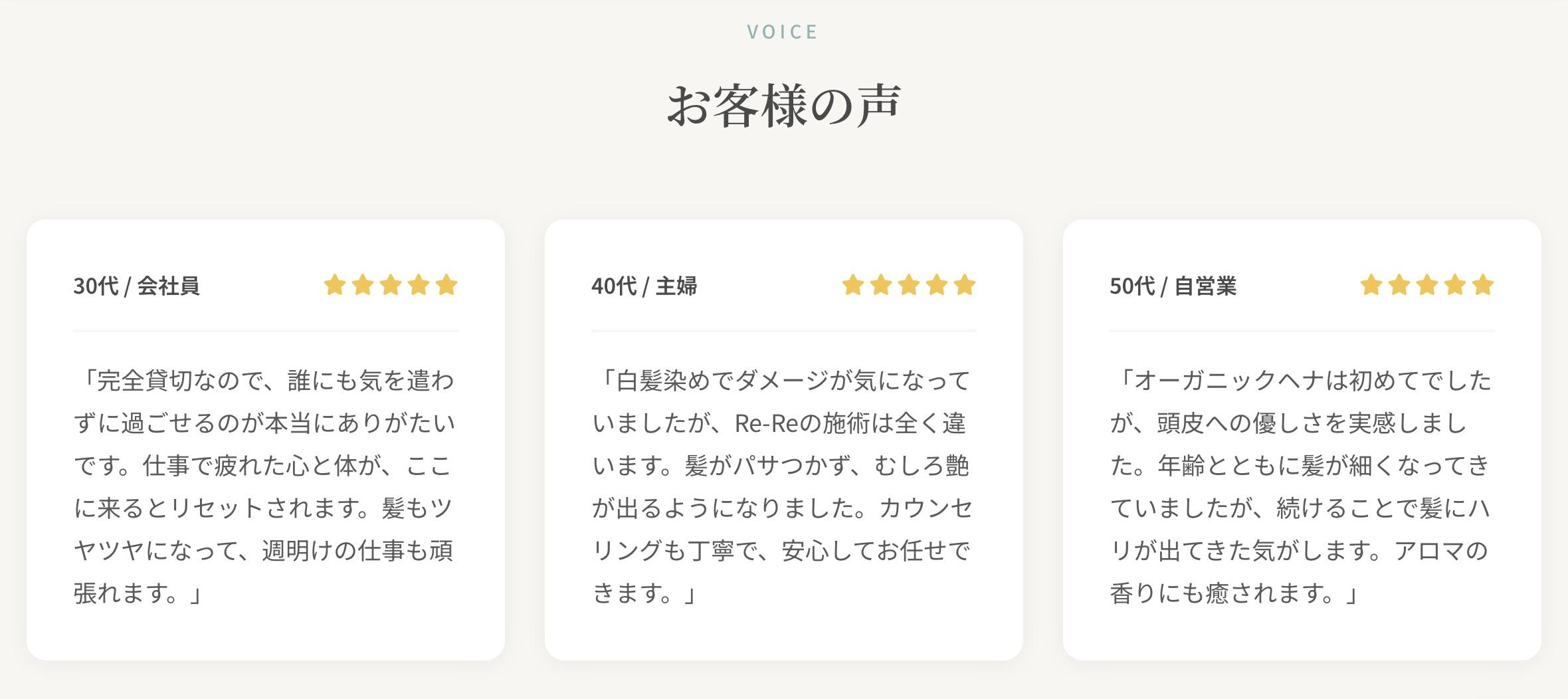
Task: Click the last star in the 50代 自営業 review
Action: pos(1483,286)
